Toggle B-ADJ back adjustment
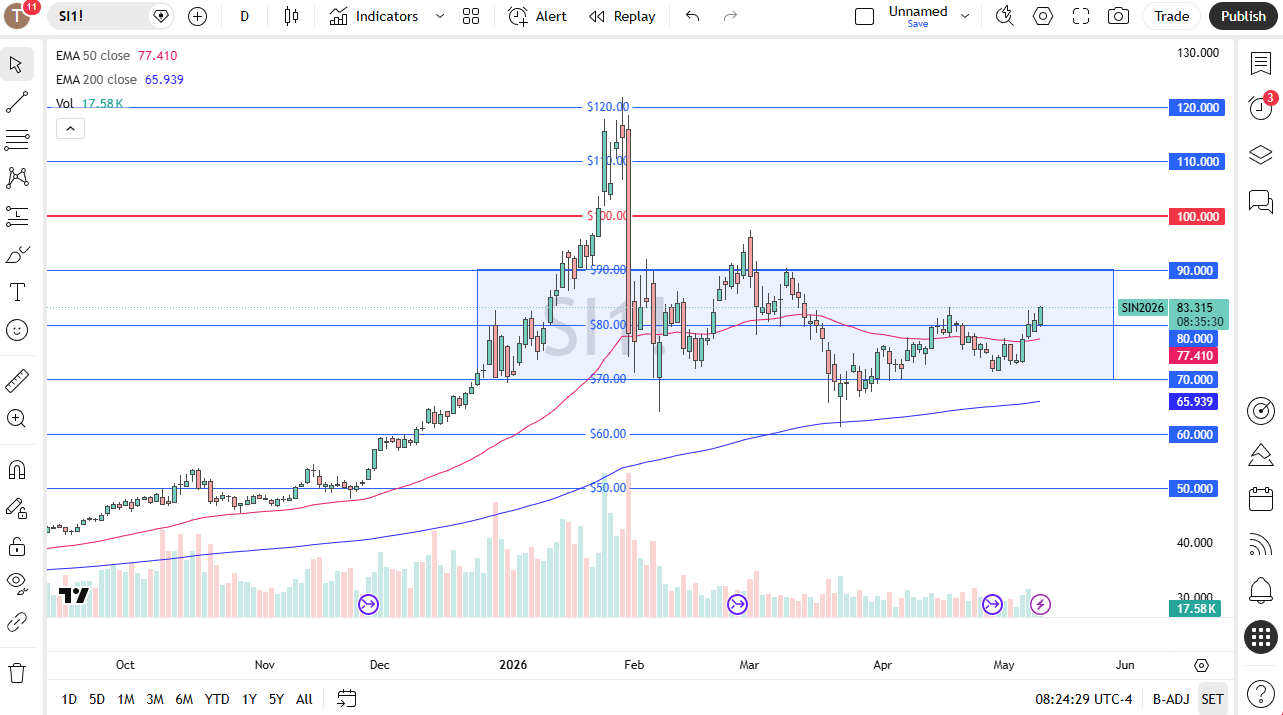The height and width of the screenshot is (715, 1283). pyautogui.click(x=1170, y=699)
